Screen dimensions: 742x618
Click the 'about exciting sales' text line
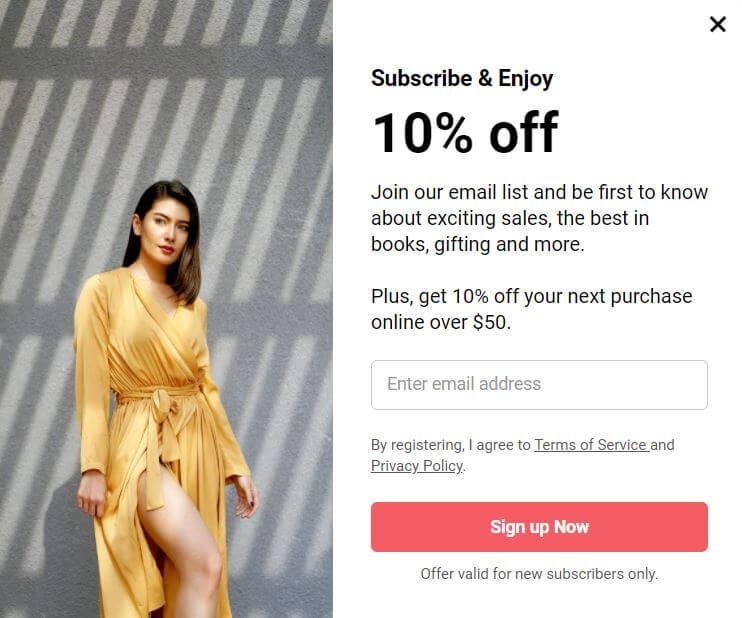510,219
